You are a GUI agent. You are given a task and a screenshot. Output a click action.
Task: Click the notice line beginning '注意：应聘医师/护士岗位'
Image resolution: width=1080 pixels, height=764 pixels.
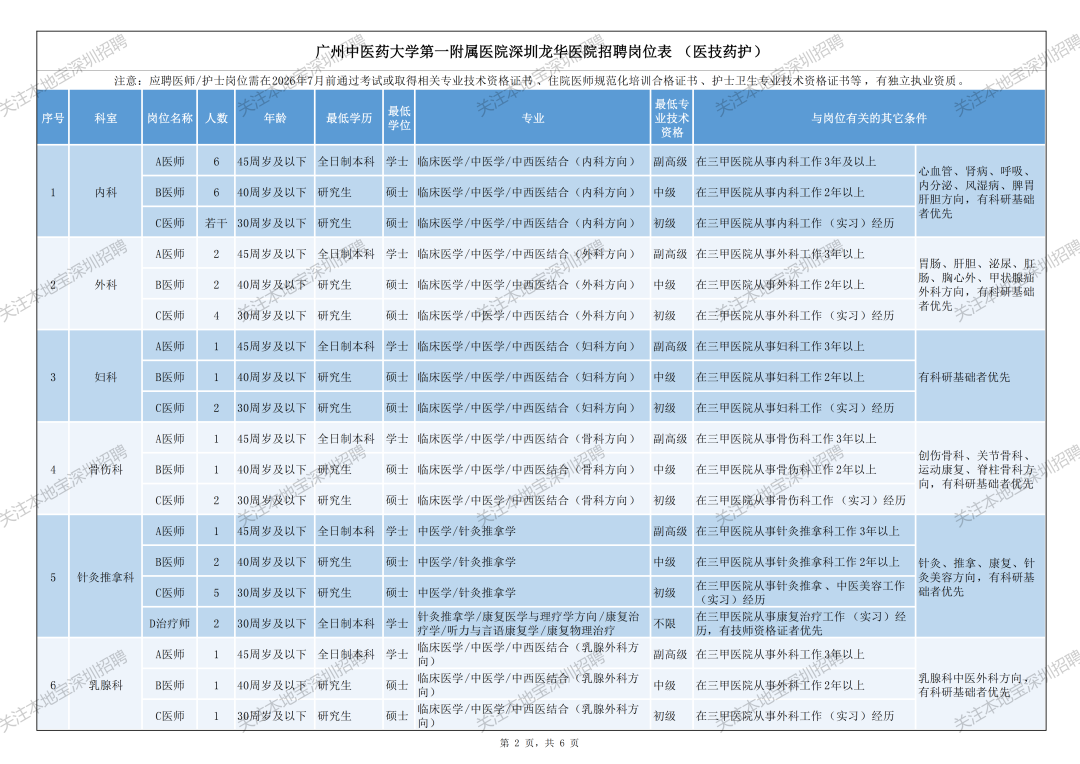pyautogui.click(x=541, y=81)
